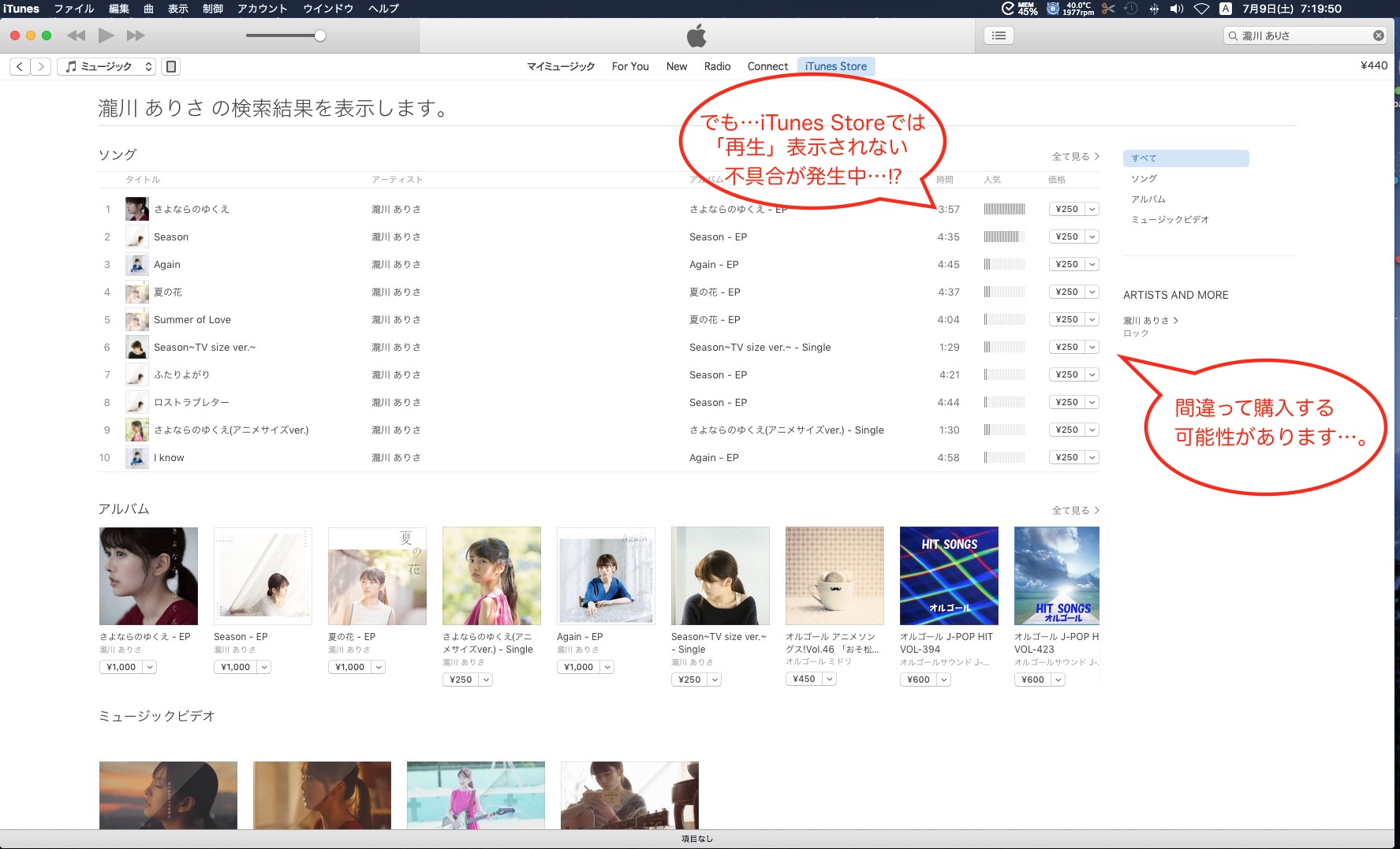
Task: Open the Radio tab
Action: pos(717,66)
